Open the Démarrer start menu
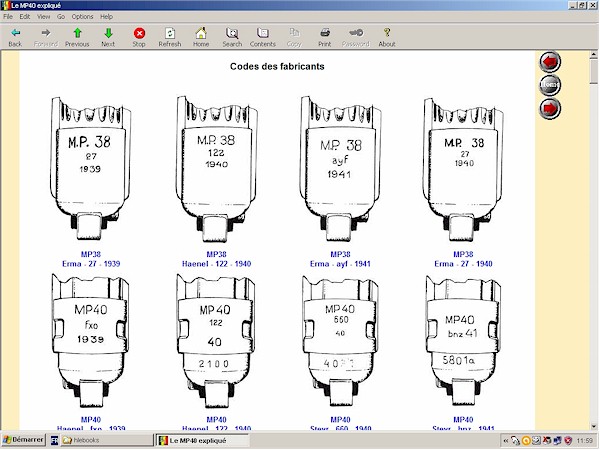The height and width of the screenshot is (450, 600). pyautogui.click(x=23, y=440)
